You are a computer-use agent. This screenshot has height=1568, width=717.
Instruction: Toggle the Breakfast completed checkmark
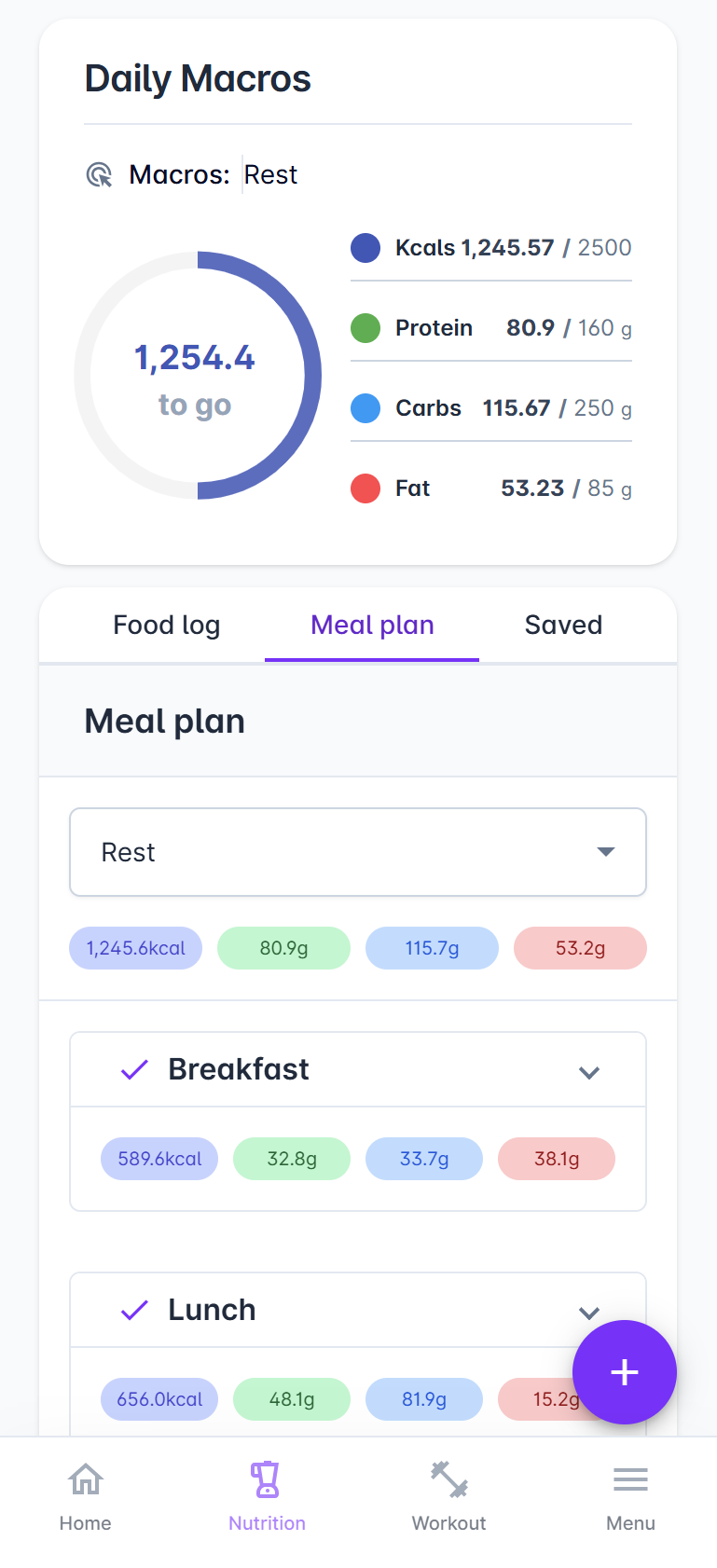(x=135, y=1069)
